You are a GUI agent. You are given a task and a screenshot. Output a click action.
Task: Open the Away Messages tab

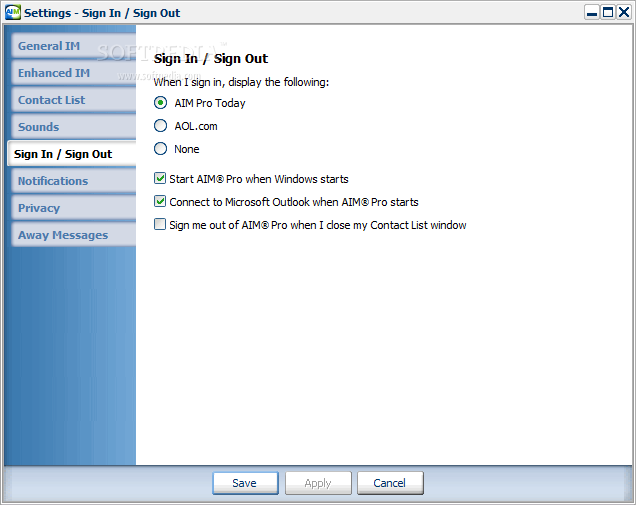(x=74, y=235)
